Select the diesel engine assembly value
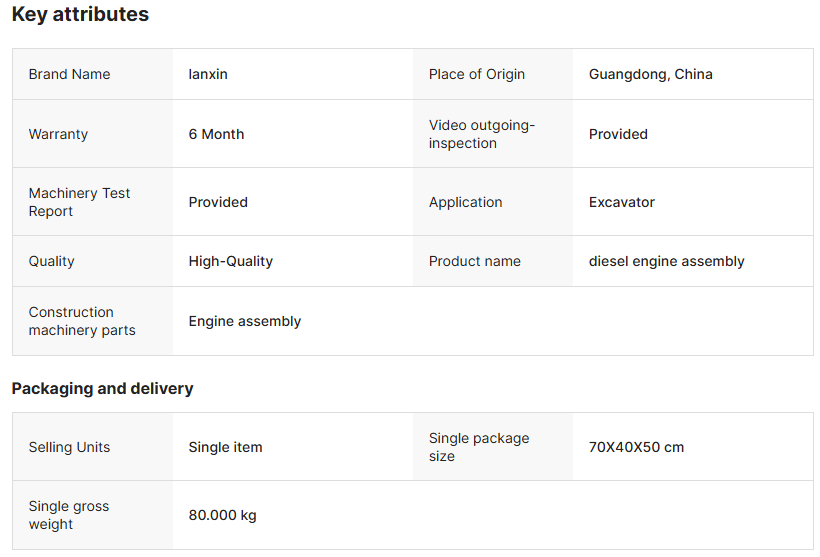820x557 pixels. (x=666, y=261)
